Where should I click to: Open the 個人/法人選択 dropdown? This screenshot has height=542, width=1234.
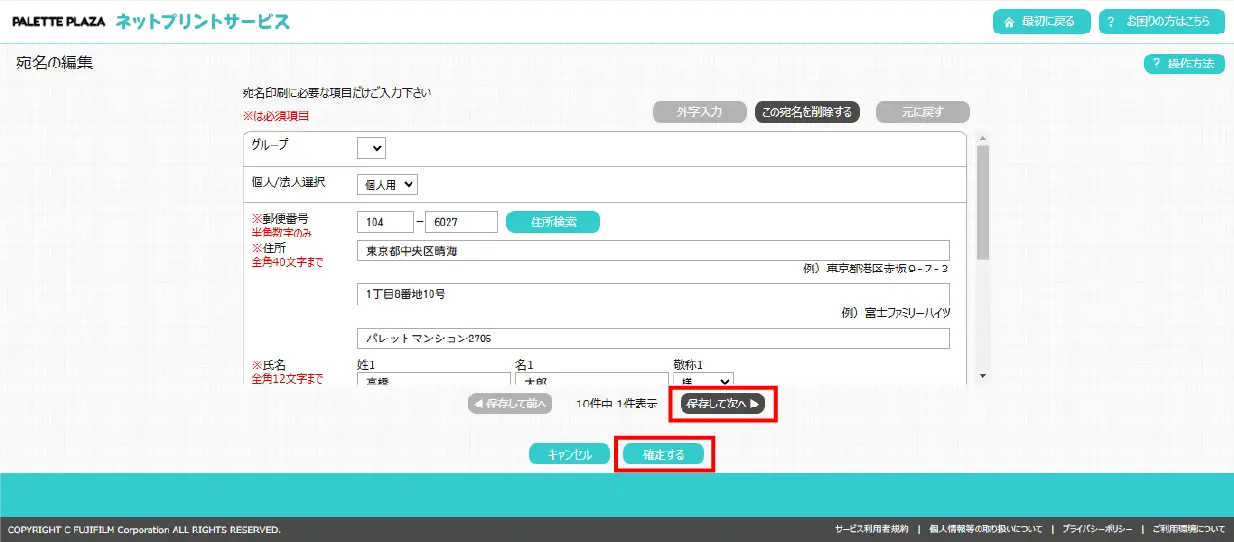pos(387,184)
